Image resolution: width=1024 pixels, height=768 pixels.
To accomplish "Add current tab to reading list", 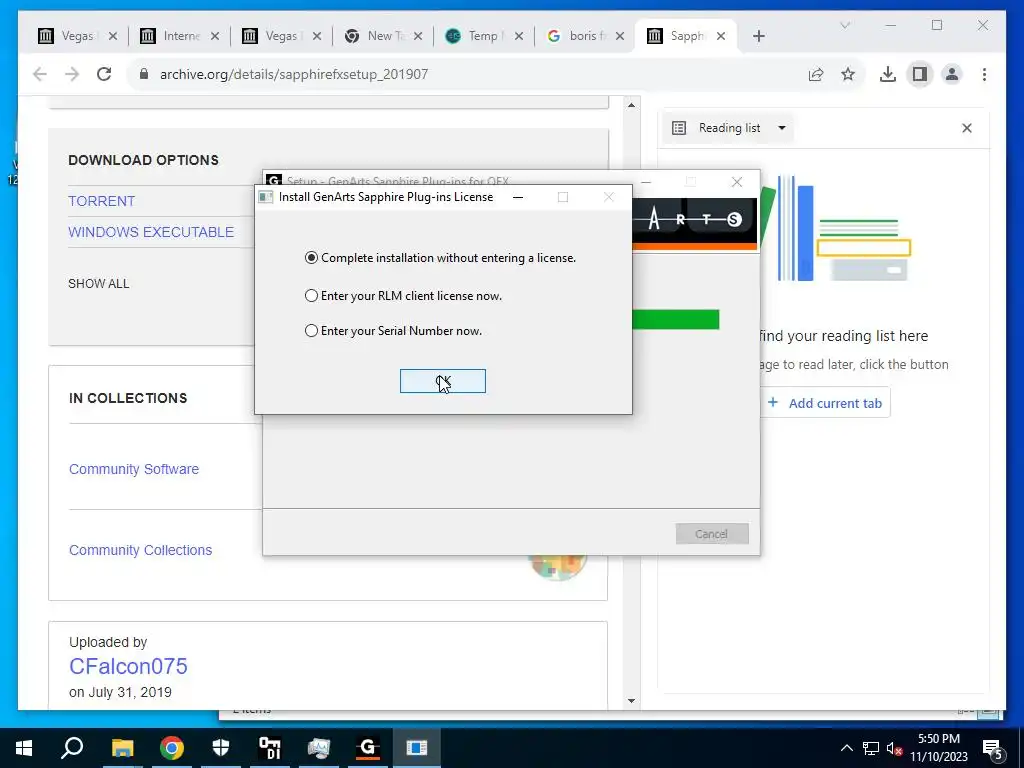I will click(825, 403).
